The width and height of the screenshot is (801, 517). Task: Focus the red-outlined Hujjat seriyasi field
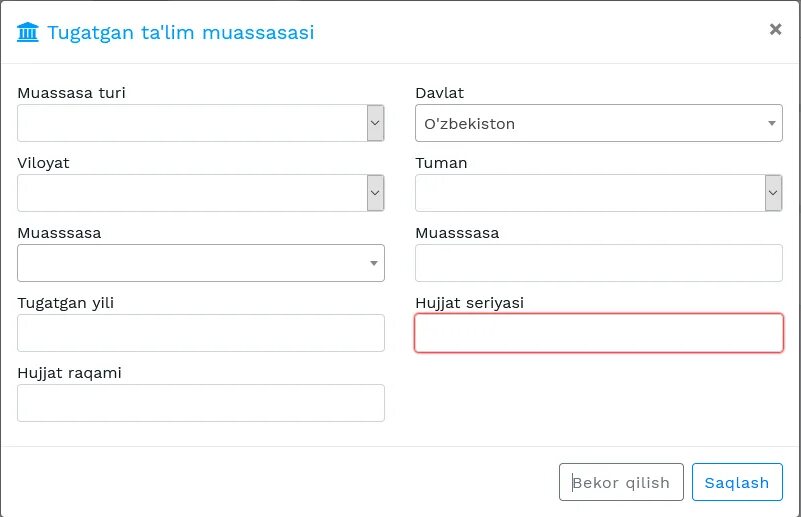(598, 333)
